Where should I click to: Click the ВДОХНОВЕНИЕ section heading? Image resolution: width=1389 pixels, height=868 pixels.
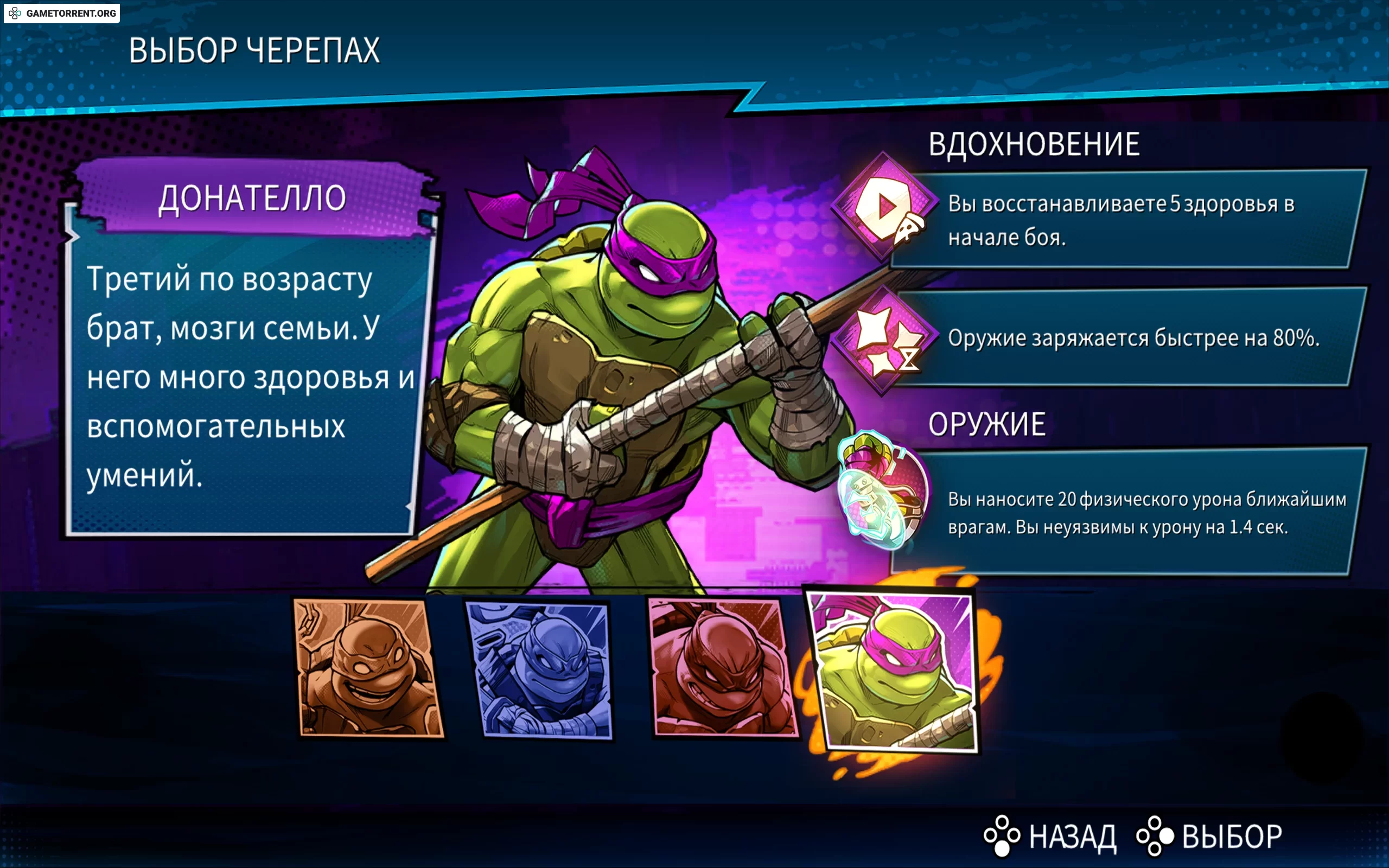point(1034,144)
